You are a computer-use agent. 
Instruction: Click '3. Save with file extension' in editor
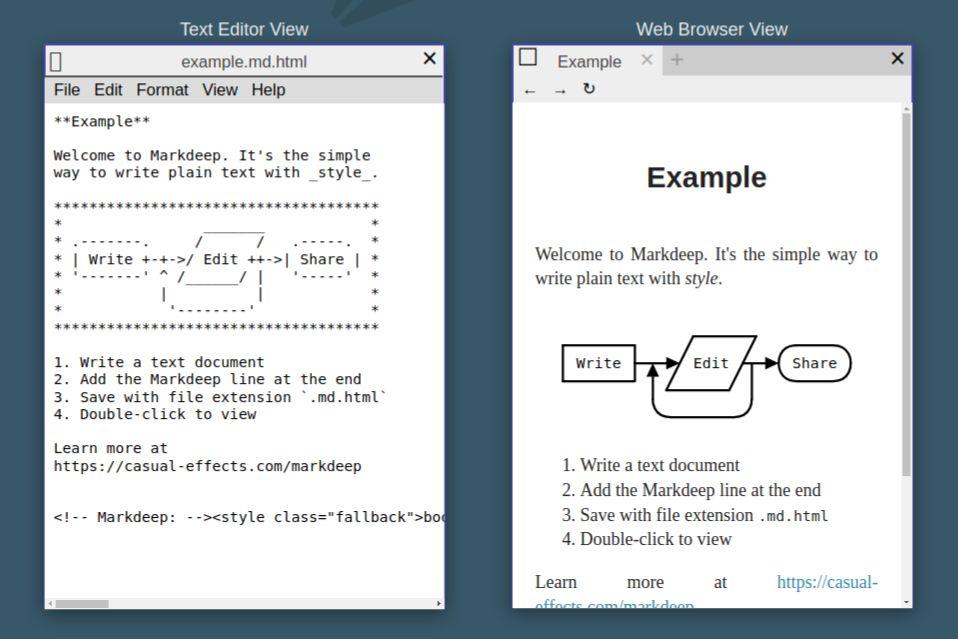(220, 397)
